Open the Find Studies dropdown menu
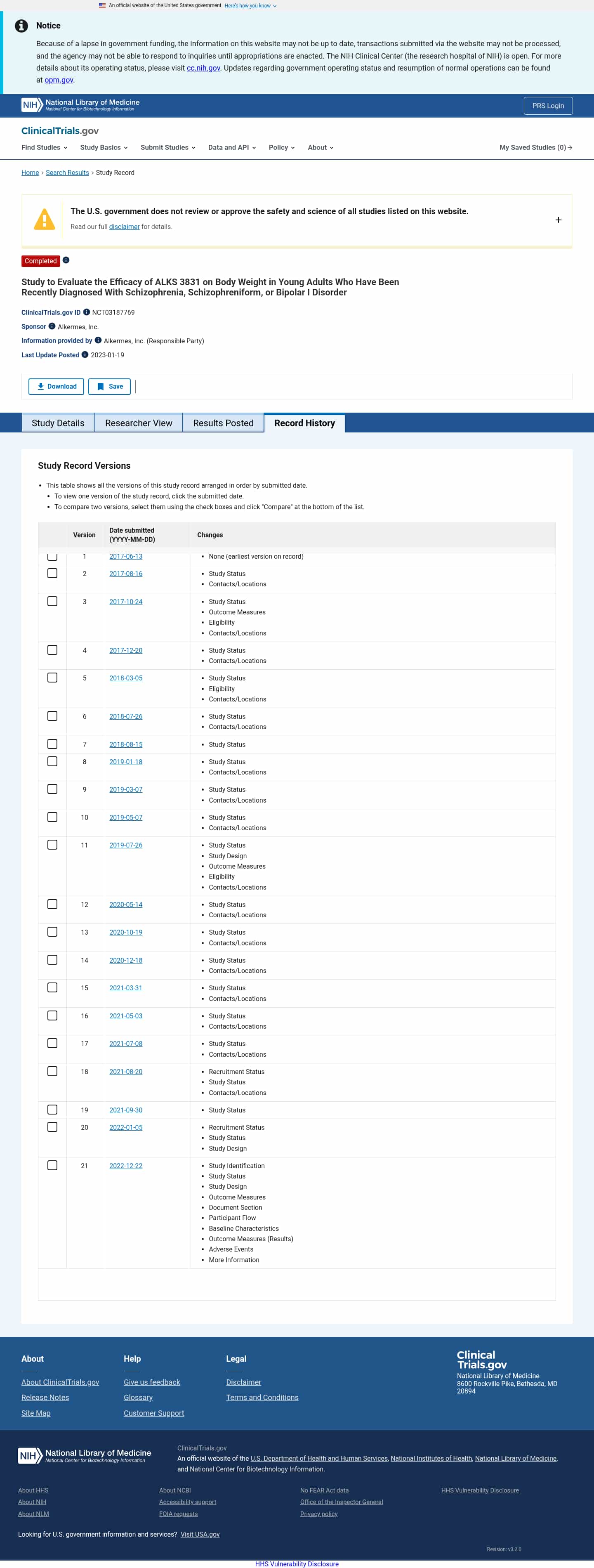This screenshot has width=594, height=1568. point(44,147)
